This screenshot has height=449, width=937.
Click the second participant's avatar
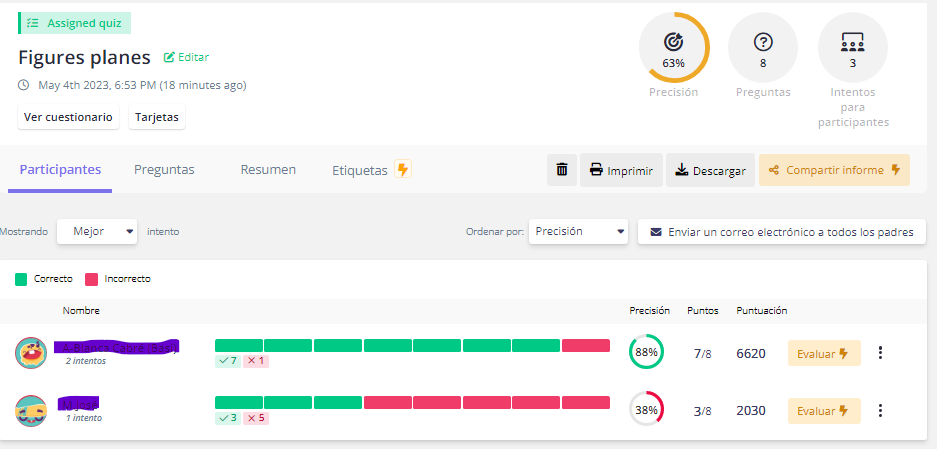[31, 410]
